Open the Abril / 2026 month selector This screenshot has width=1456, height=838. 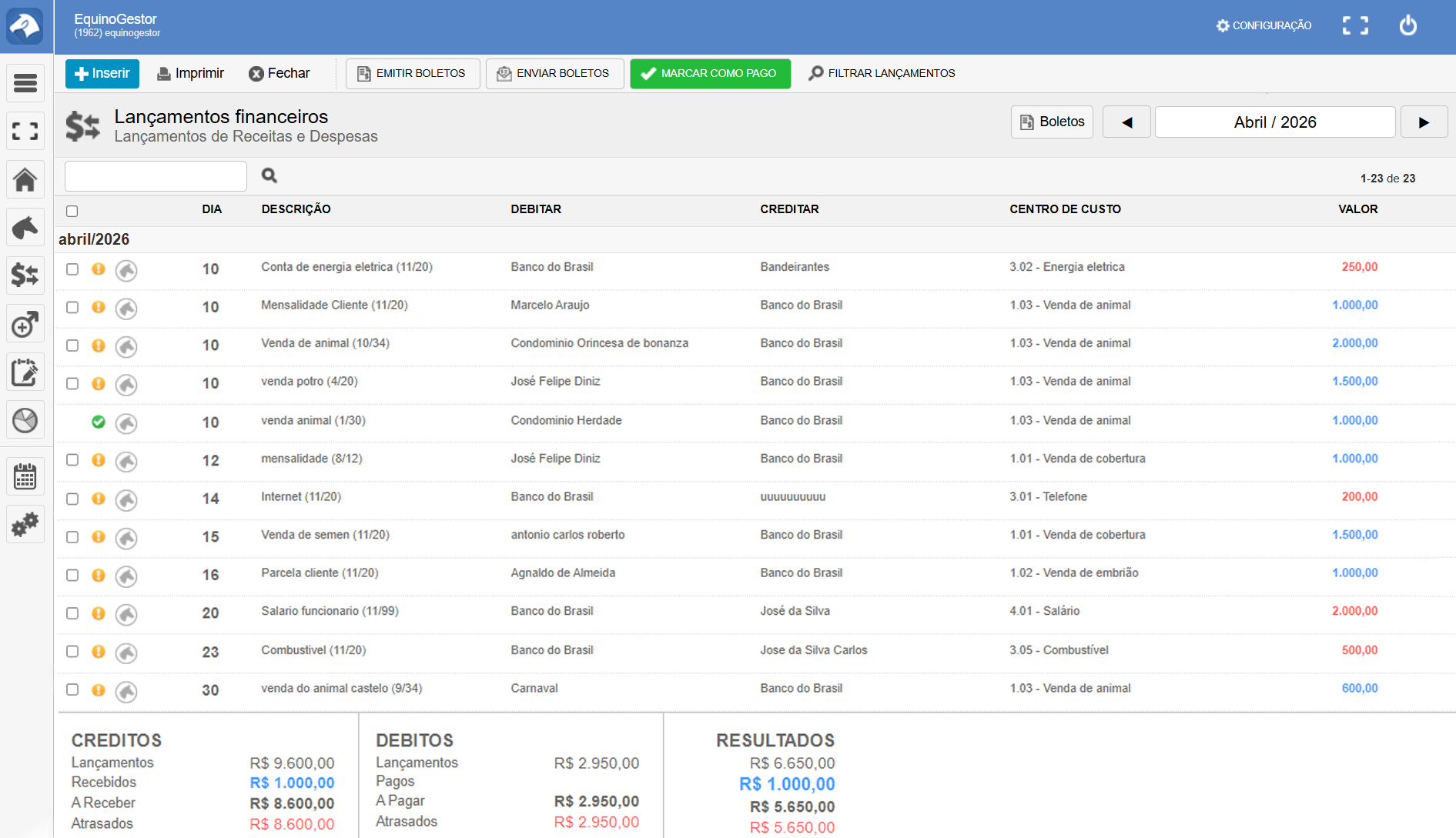[1274, 122]
